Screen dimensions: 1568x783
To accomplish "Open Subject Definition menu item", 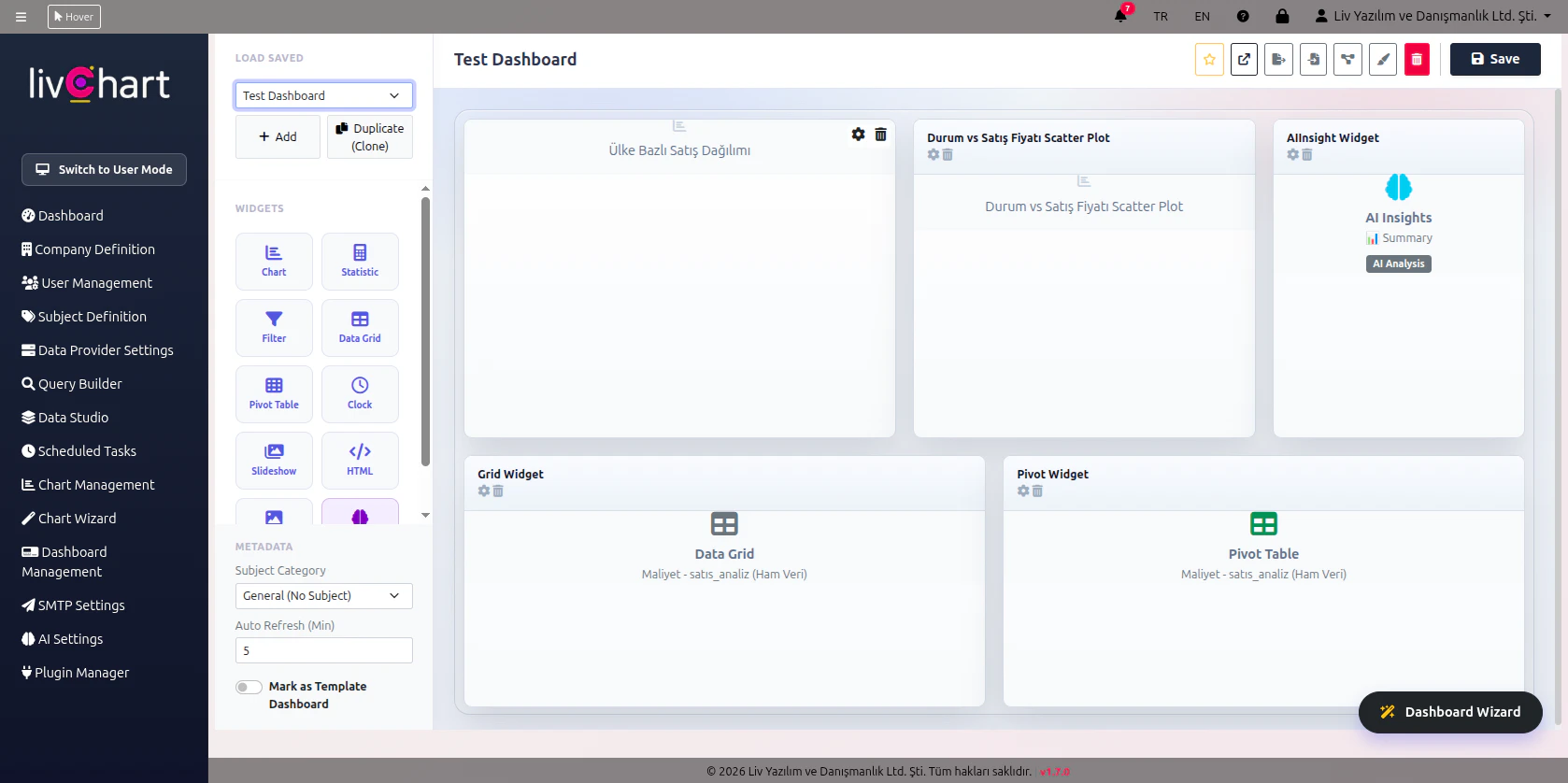I will point(84,317).
